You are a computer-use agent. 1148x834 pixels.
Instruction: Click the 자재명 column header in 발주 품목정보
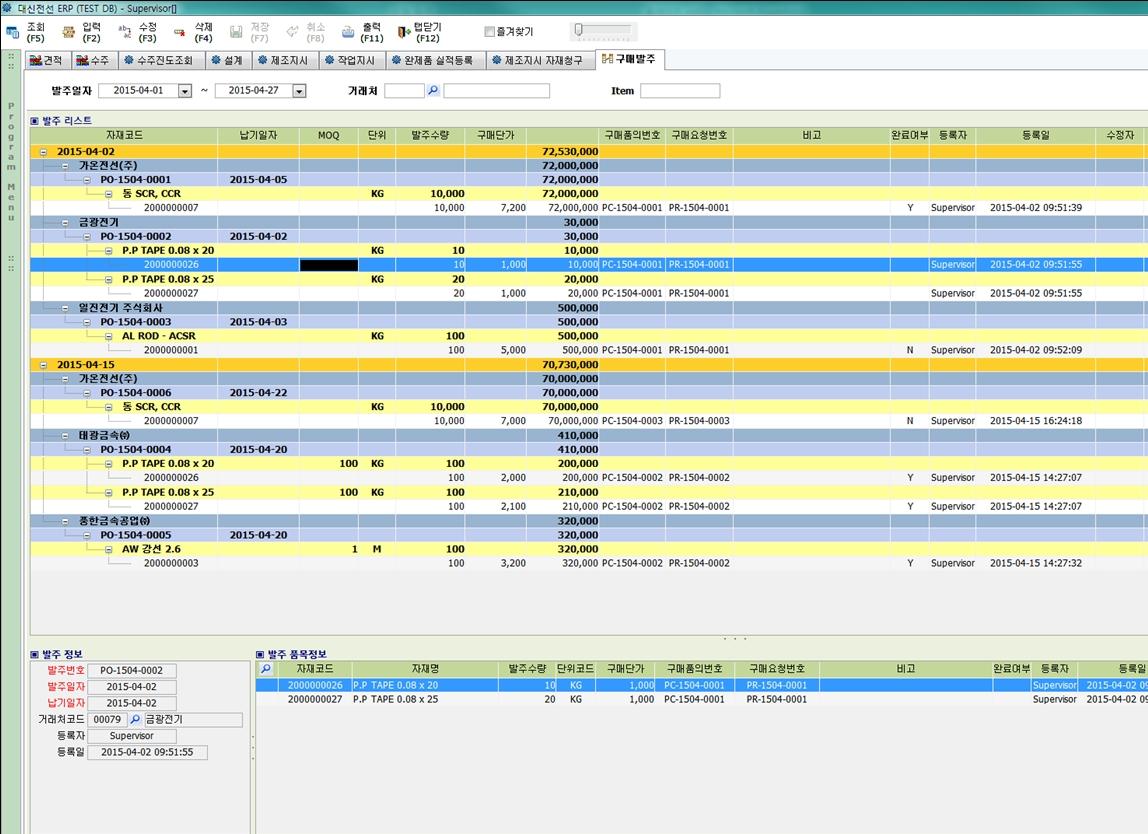pos(425,669)
